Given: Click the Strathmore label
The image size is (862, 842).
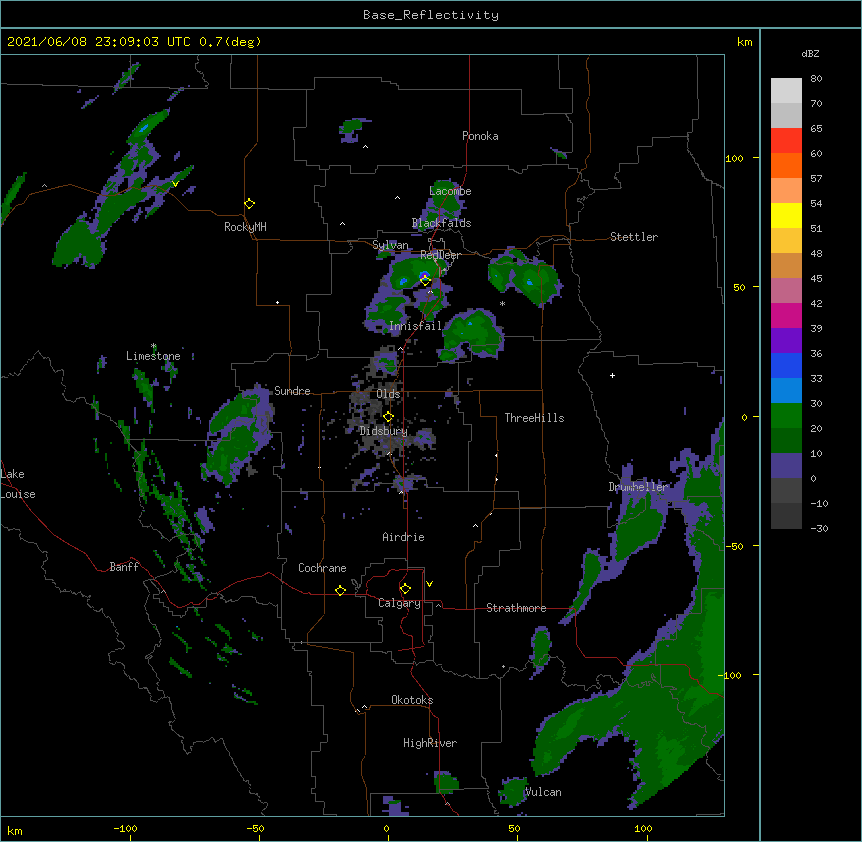Looking at the screenshot, I should [x=516, y=608].
